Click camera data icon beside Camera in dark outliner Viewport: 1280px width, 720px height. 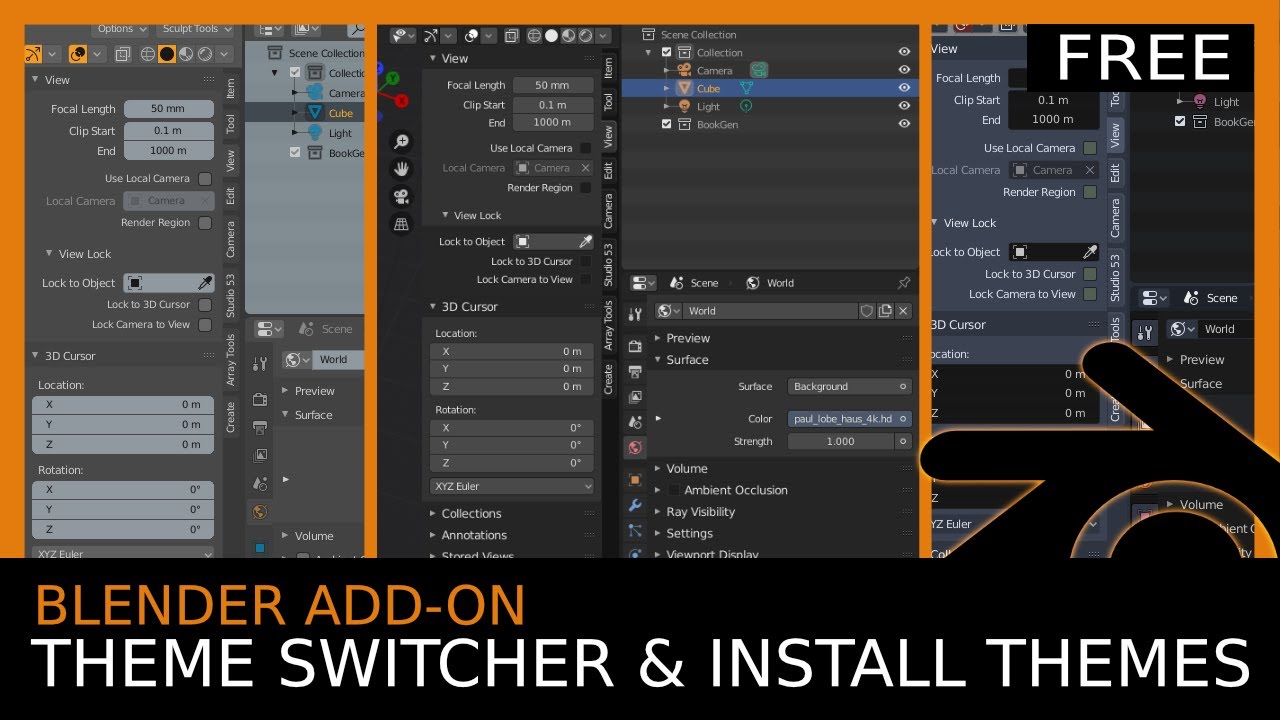click(761, 70)
